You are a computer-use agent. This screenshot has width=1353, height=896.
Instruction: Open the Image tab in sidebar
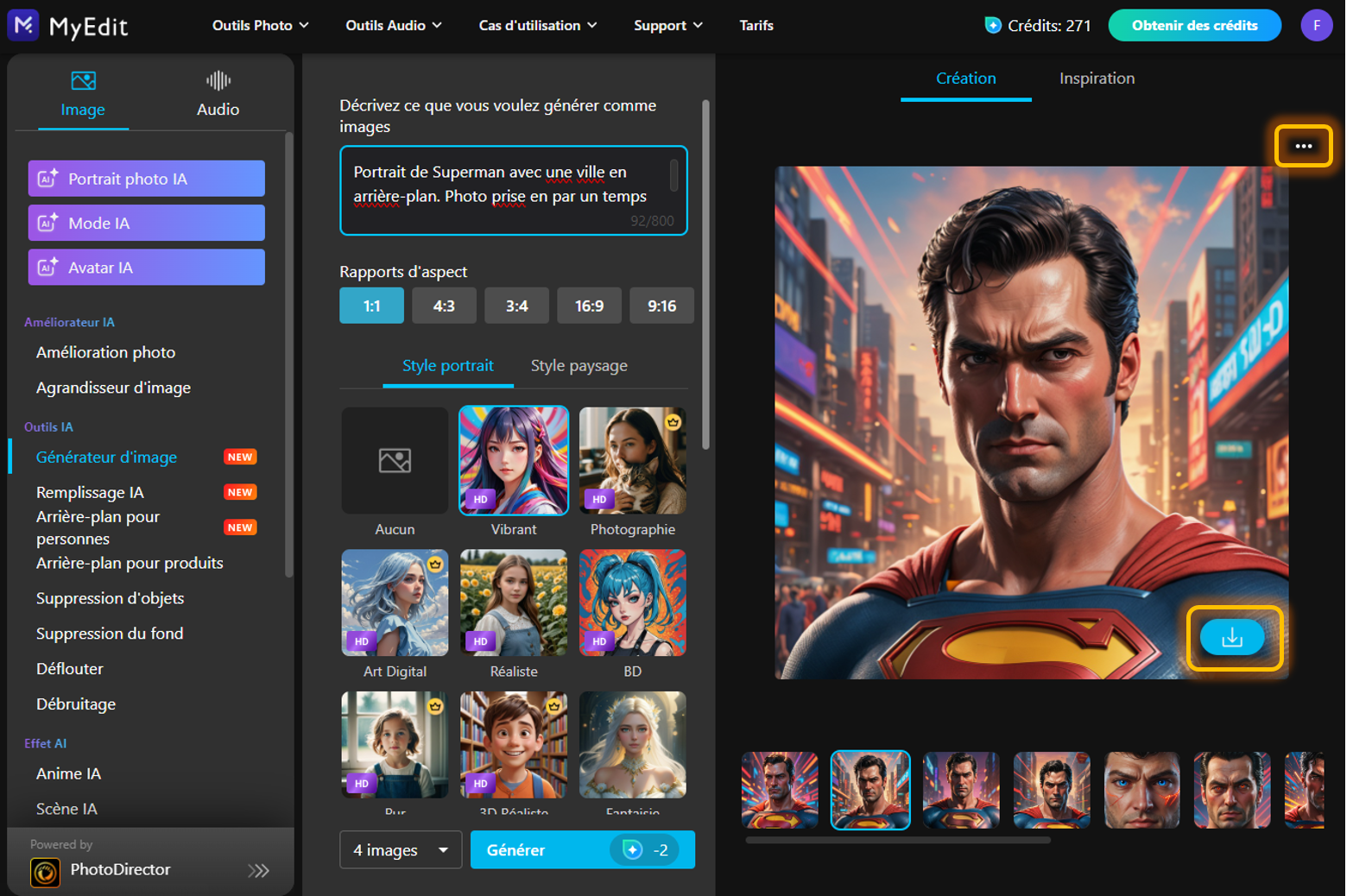83,95
